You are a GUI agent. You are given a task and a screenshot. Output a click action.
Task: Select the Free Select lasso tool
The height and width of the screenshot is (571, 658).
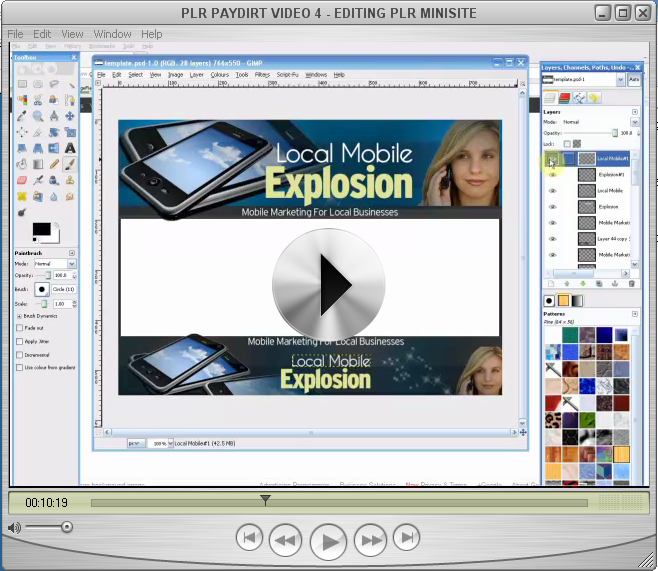[x=54, y=84]
